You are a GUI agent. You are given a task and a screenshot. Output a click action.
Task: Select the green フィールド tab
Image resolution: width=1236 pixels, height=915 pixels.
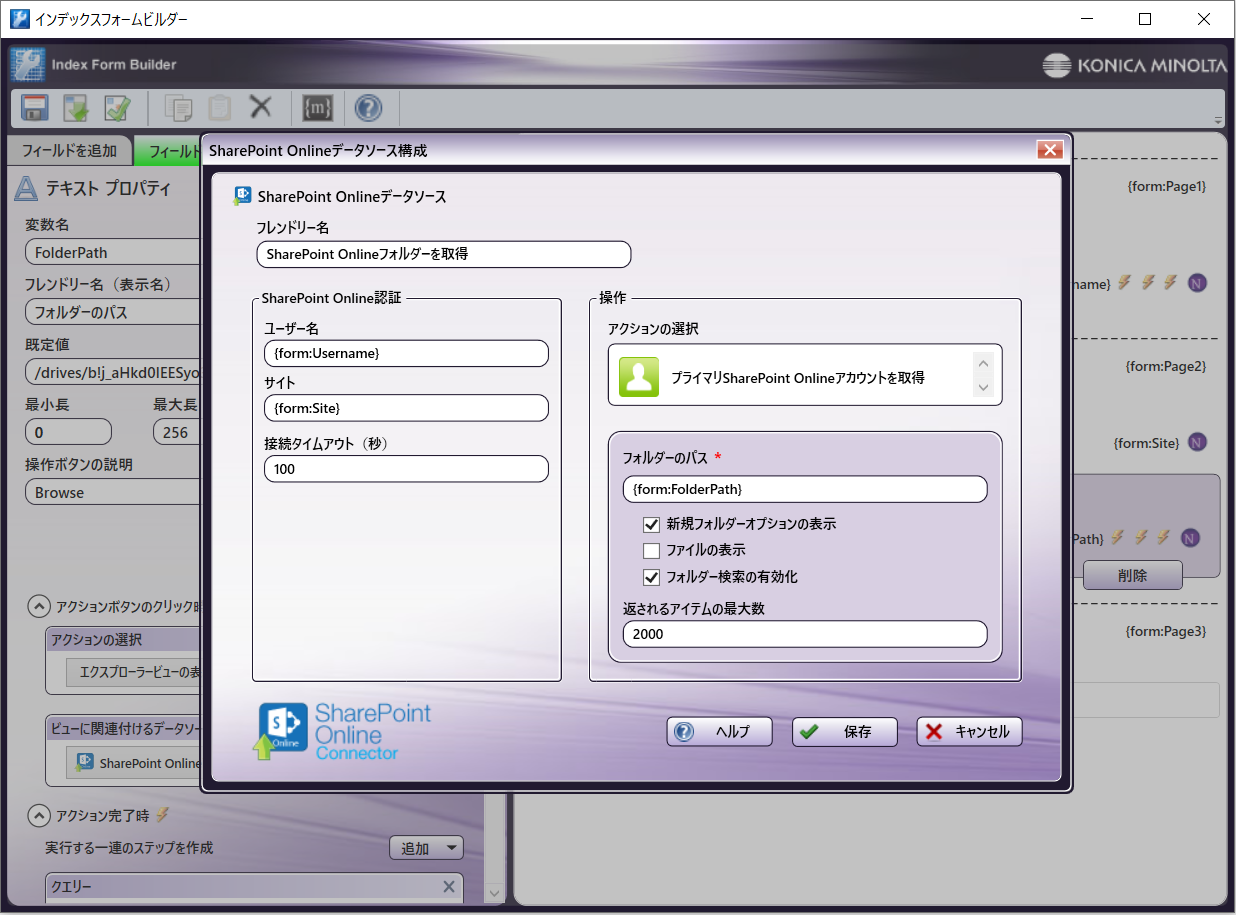click(x=169, y=151)
